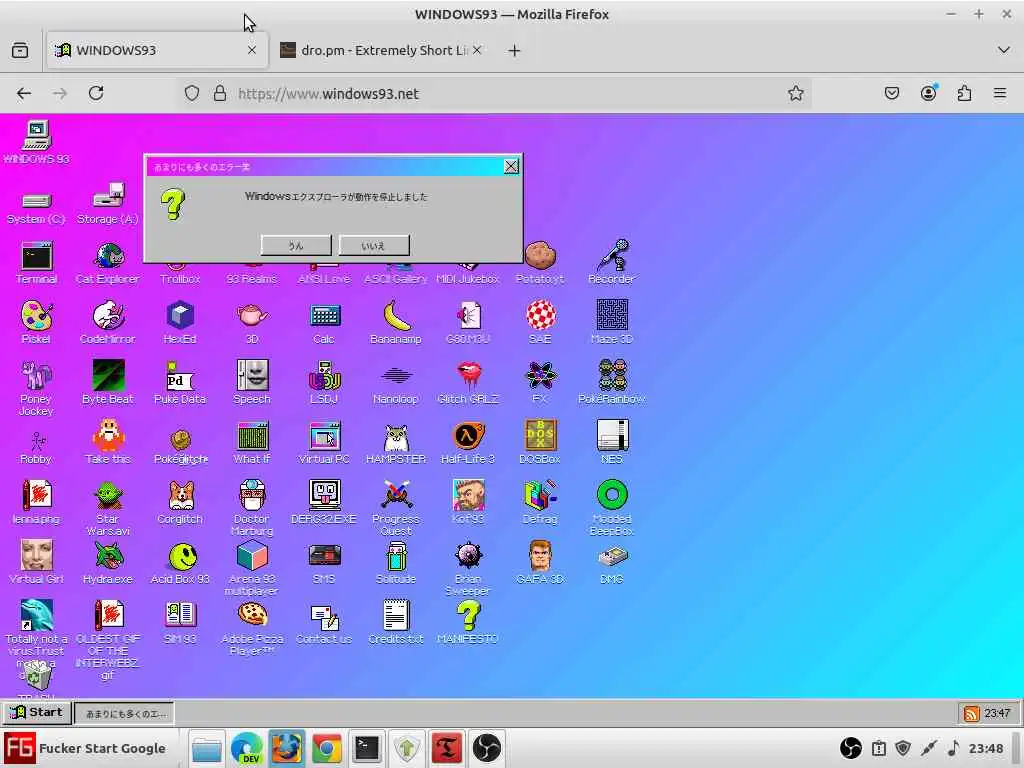Image resolution: width=1024 pixels, height=768 pixels.
Task: Open the Potato.yt icon
Action: tap(540, 263)
